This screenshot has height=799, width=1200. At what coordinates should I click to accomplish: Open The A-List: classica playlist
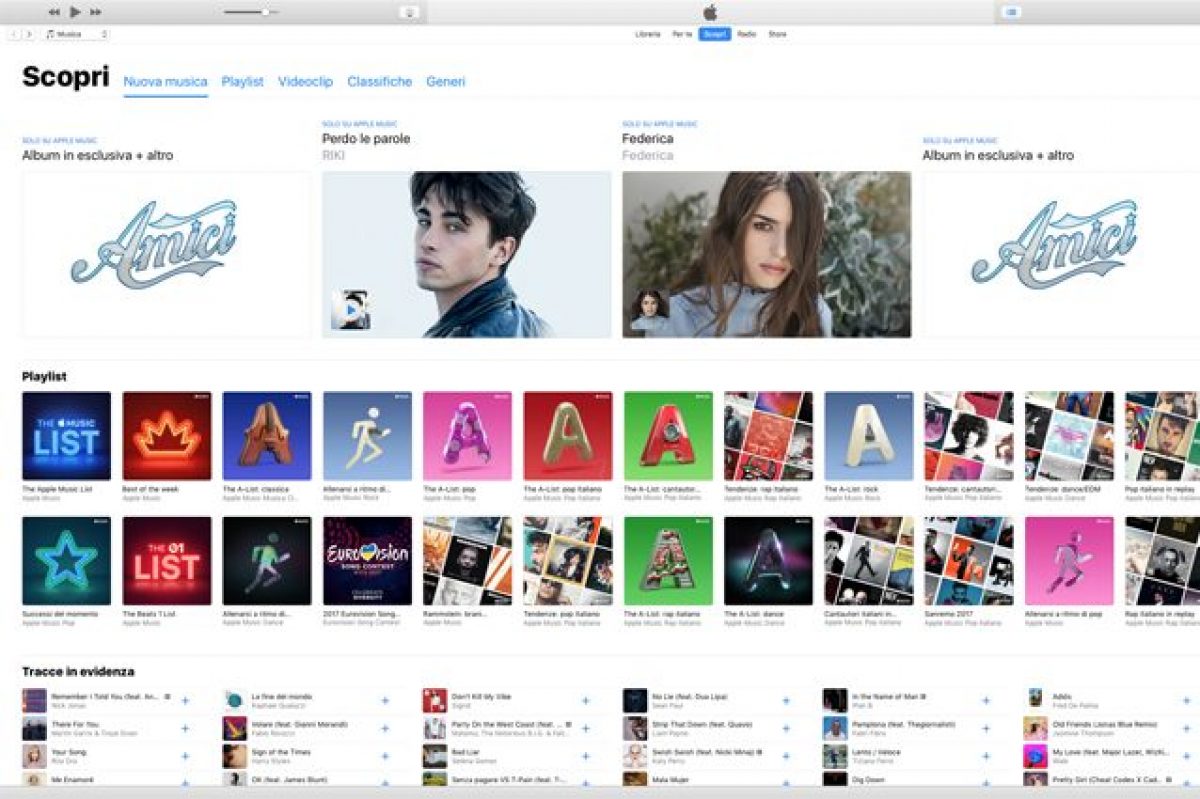(x=267, y=436)
